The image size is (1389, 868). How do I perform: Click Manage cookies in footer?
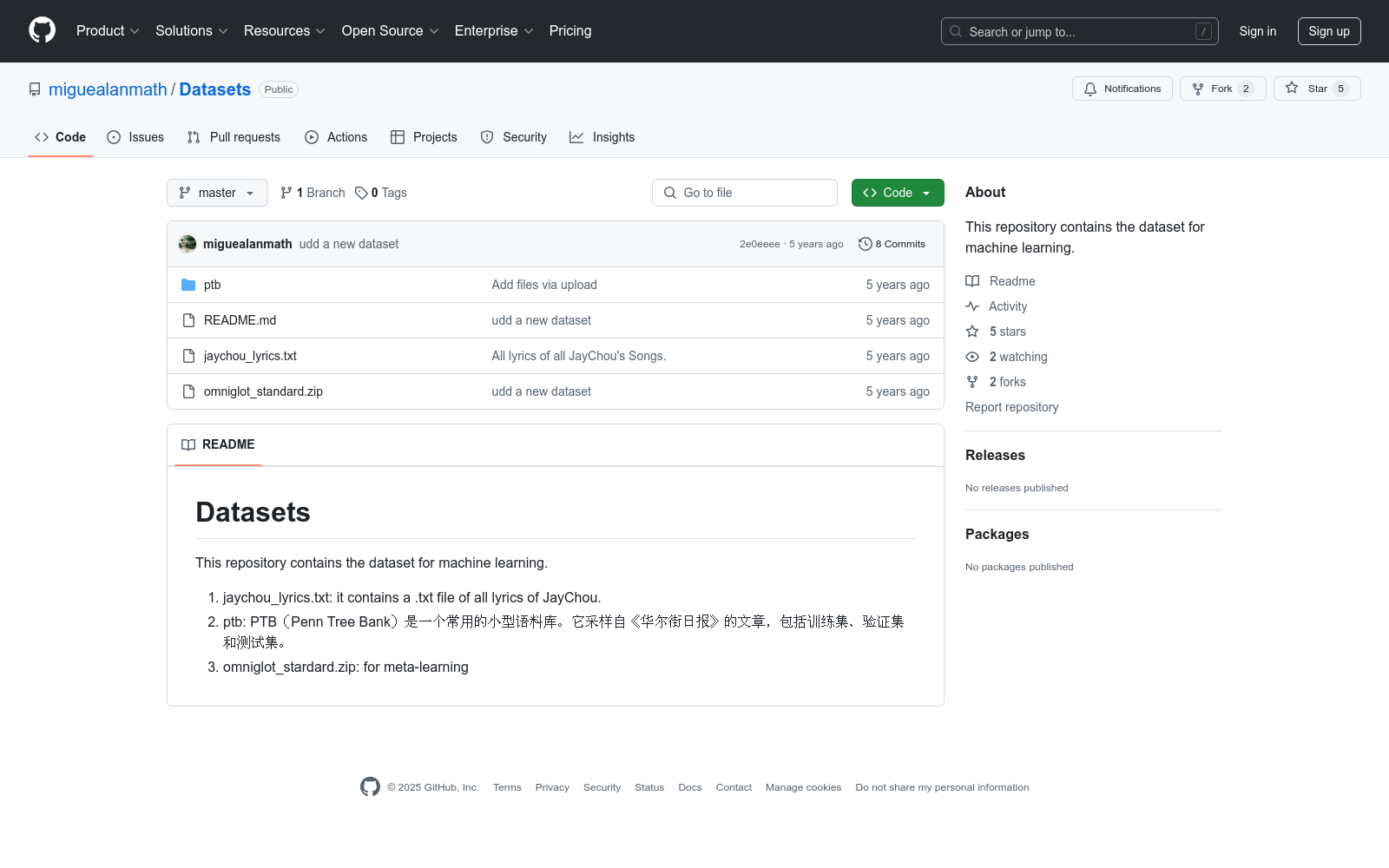point(804,787)
